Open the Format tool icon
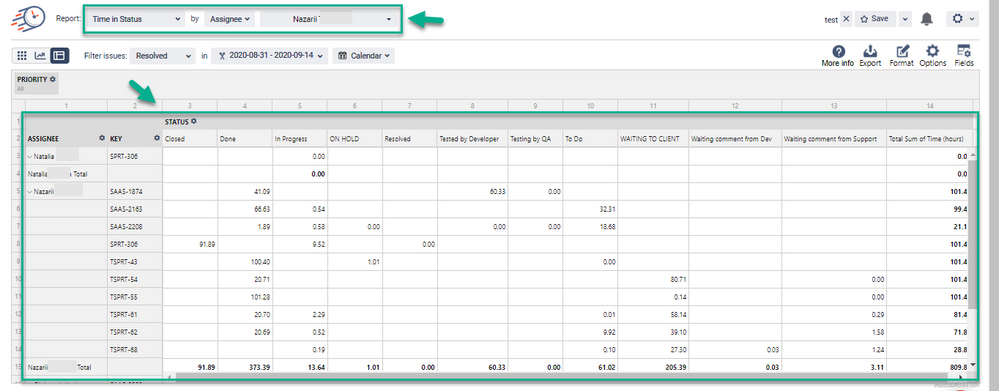Screen dimensions: 999x391 click(x=902, y=52)
